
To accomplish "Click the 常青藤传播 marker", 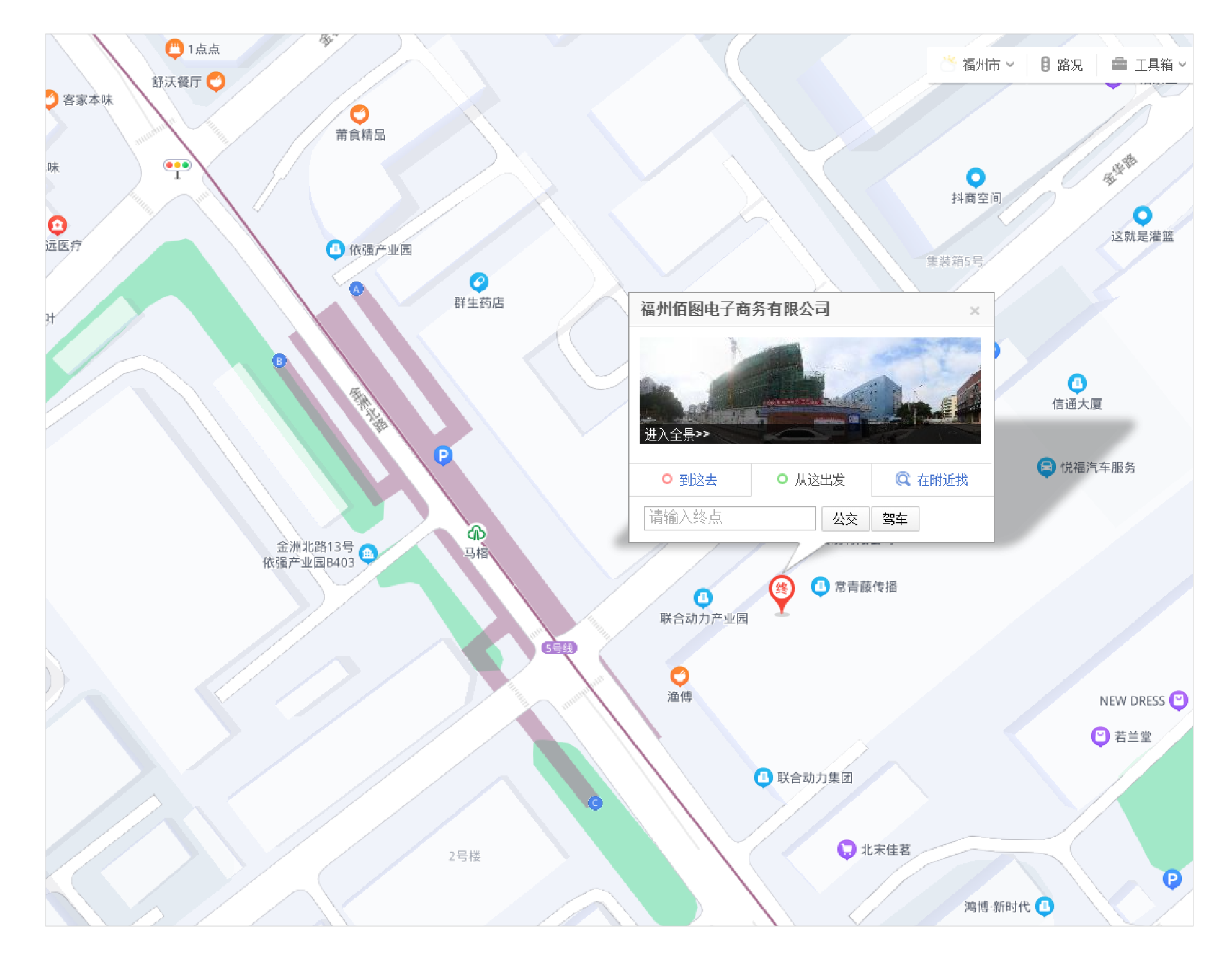I will coord(820,586).
